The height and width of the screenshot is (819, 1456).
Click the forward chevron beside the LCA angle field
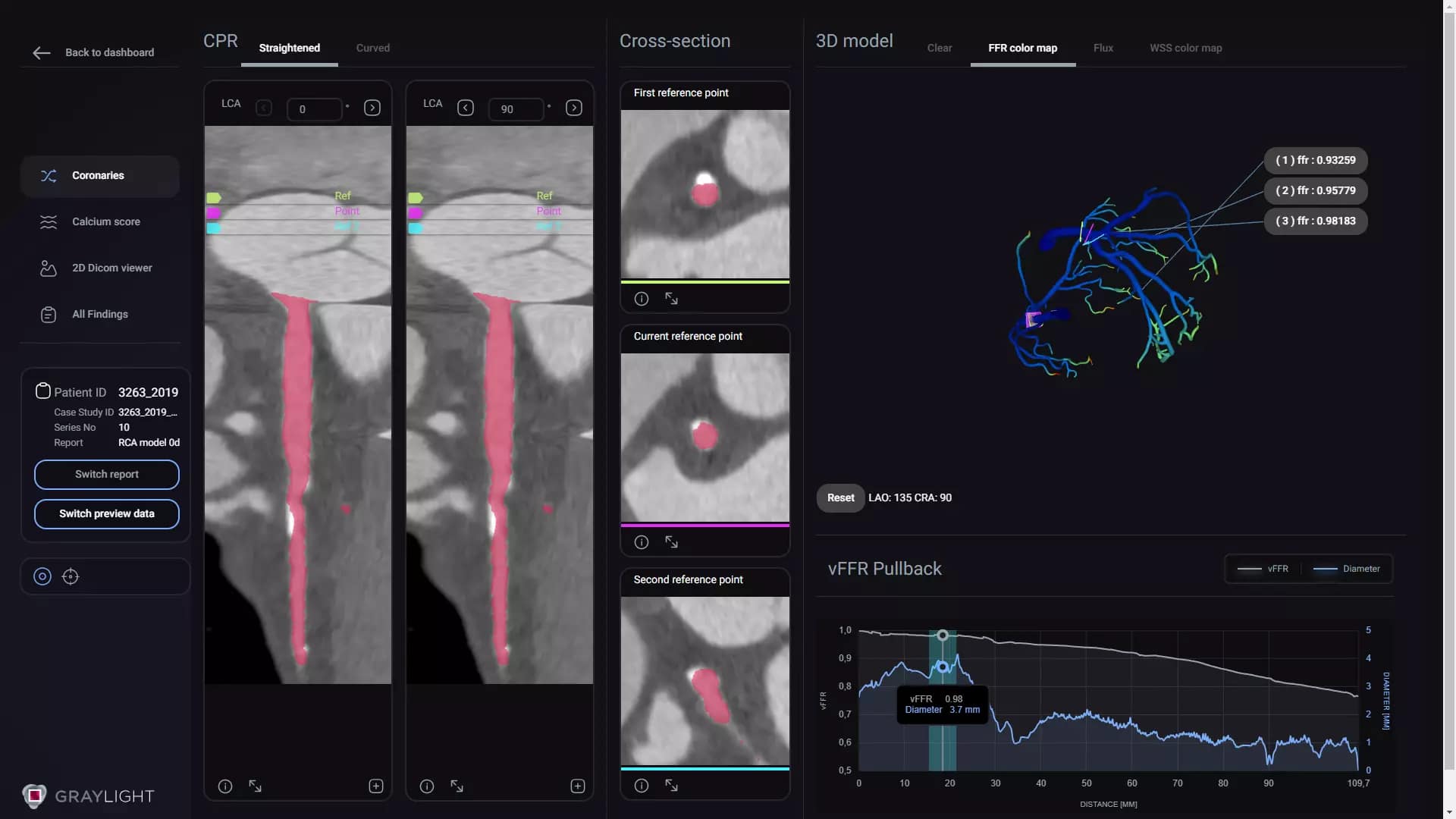[x=372, y=108]
